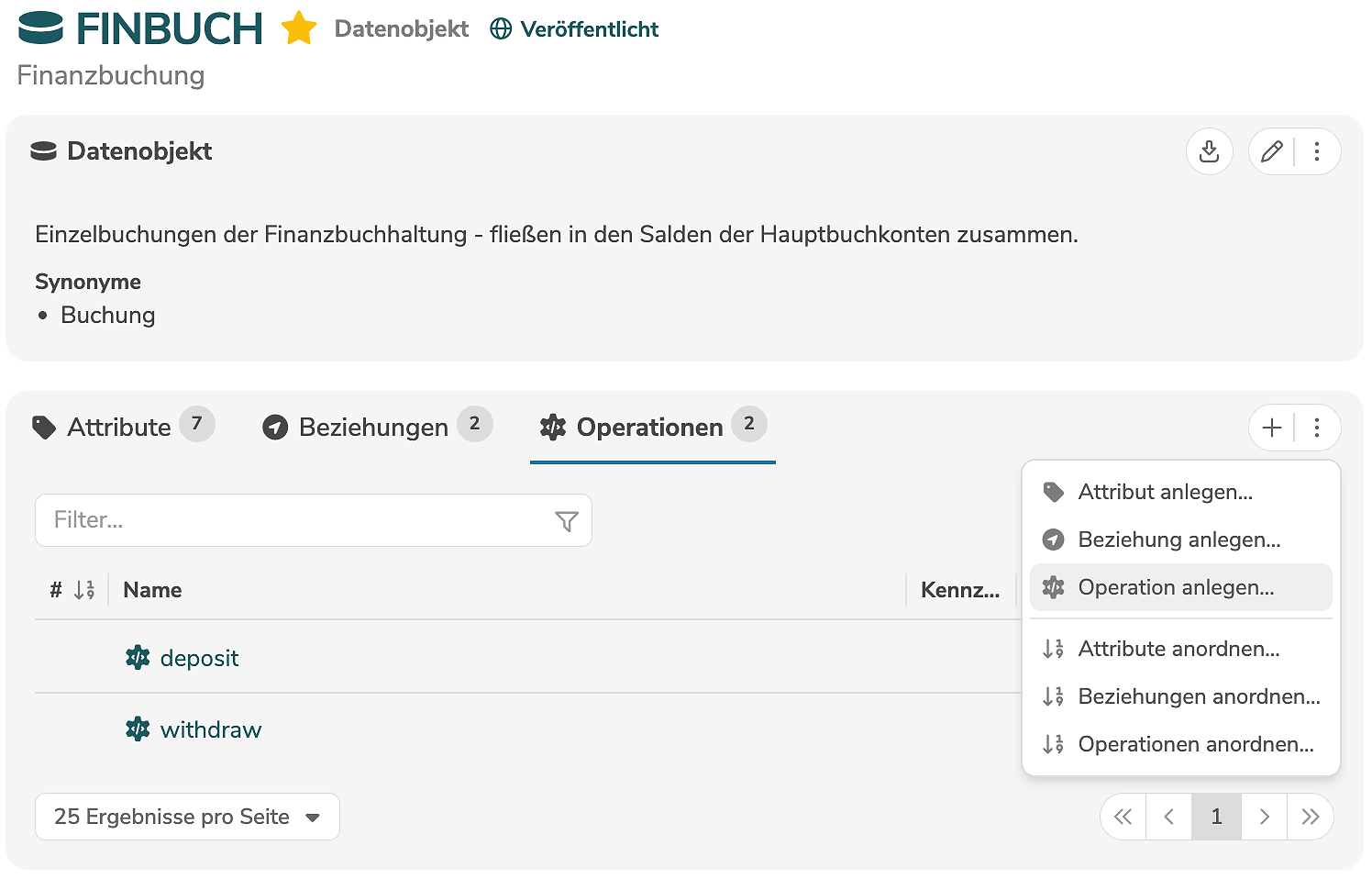Open the 25 Ergebnisse pro Seite dropdown
The height and width of the screenshot is (879, 1372).
pyautogui.click(x=186, y=817)
